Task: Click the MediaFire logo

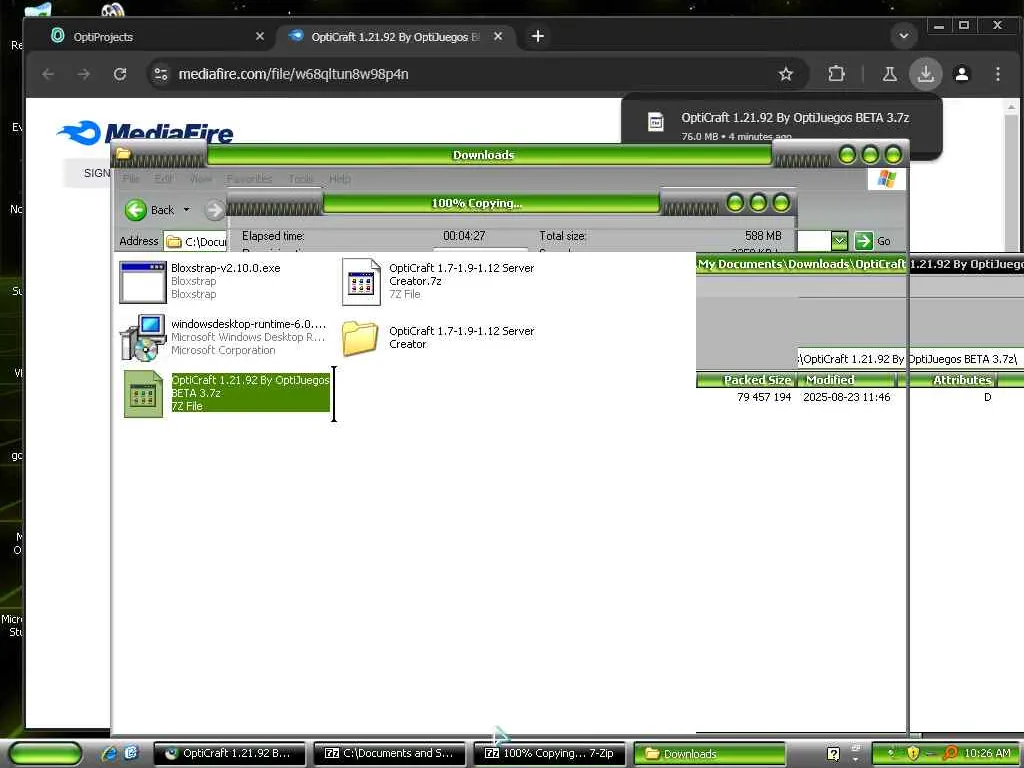Action: click(x=145, y=133)
